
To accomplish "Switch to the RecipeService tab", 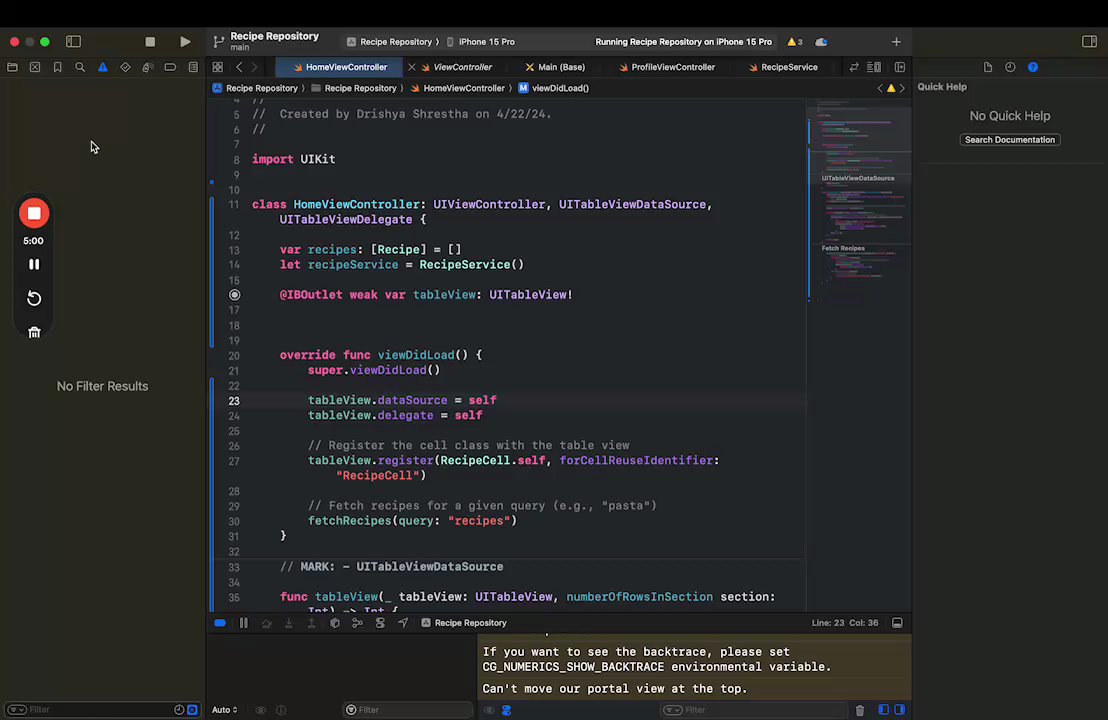I will (789, 67).
